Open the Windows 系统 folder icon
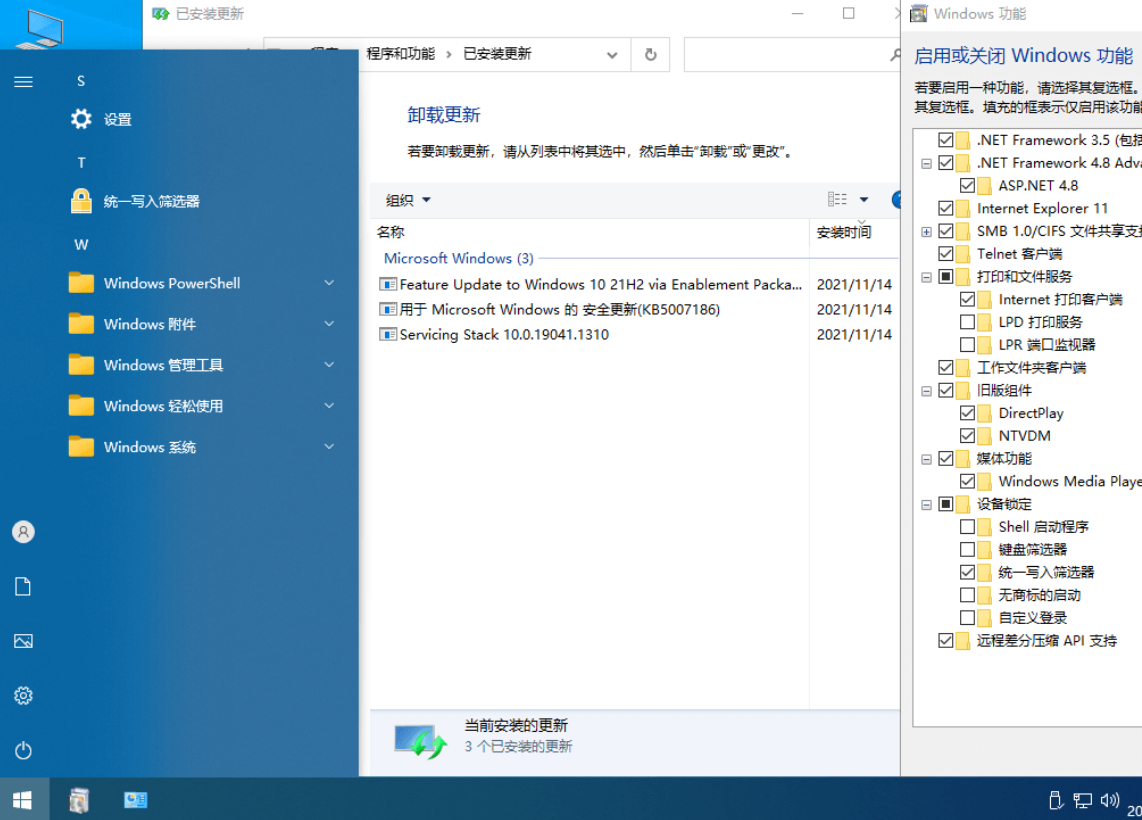Viewport: 1142px width, 820px height. [x=81, y=446]
